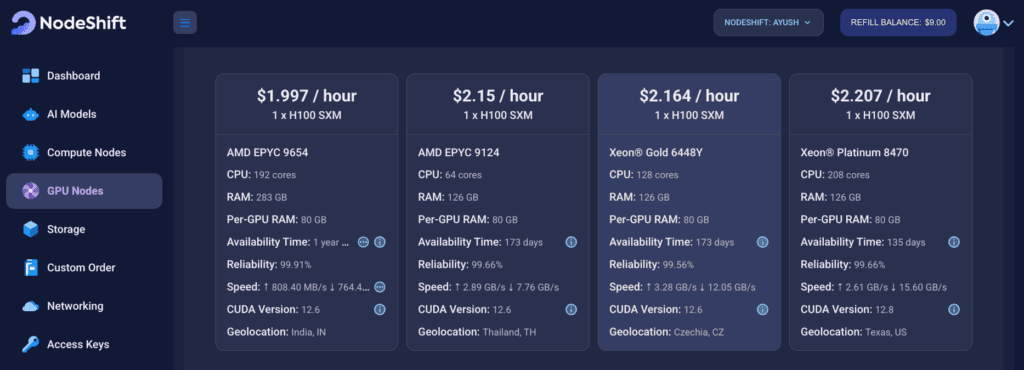Click CUDA 12.8 info icon on Texas node
The height and width of the screenshot is (370, 1024).
tap(953, 309)
